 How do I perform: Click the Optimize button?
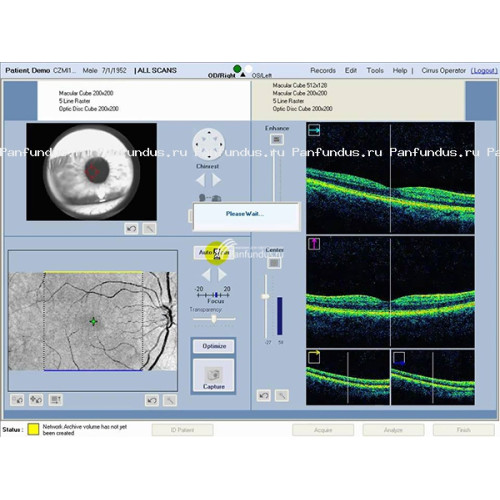tap(214, 346)
